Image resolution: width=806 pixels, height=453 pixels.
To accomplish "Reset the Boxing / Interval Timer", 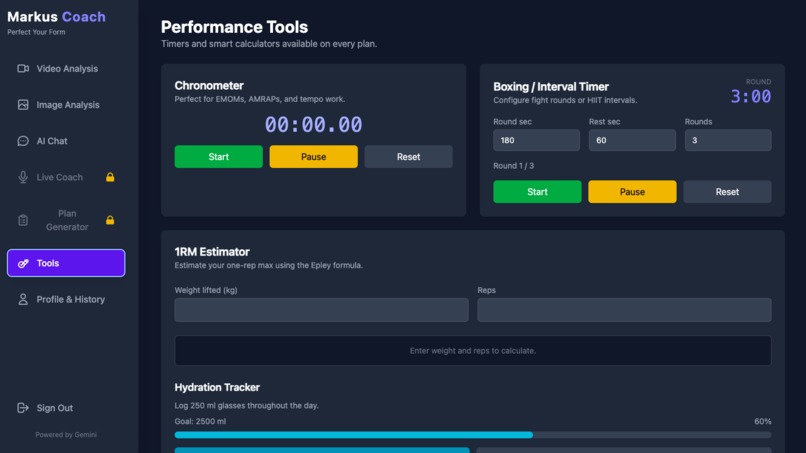I will 727,192.
